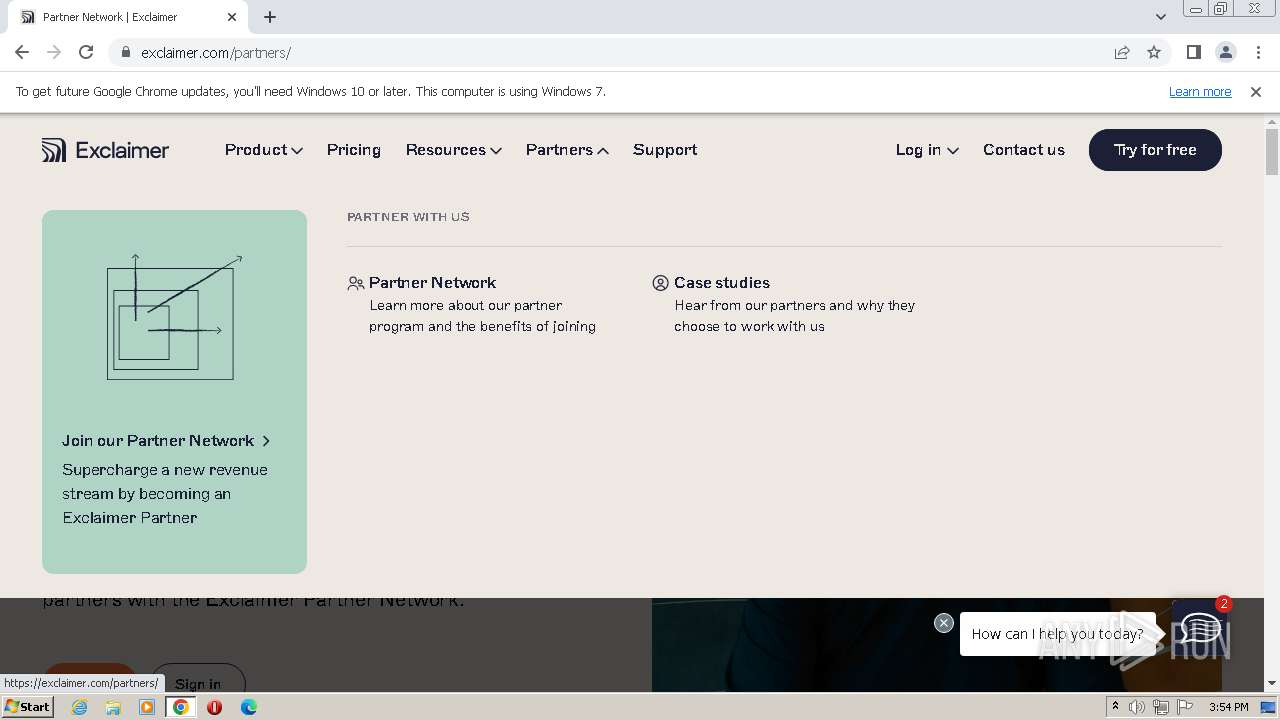Open Partner Network menu item
1280x720 pixels.
coord(432,283)
